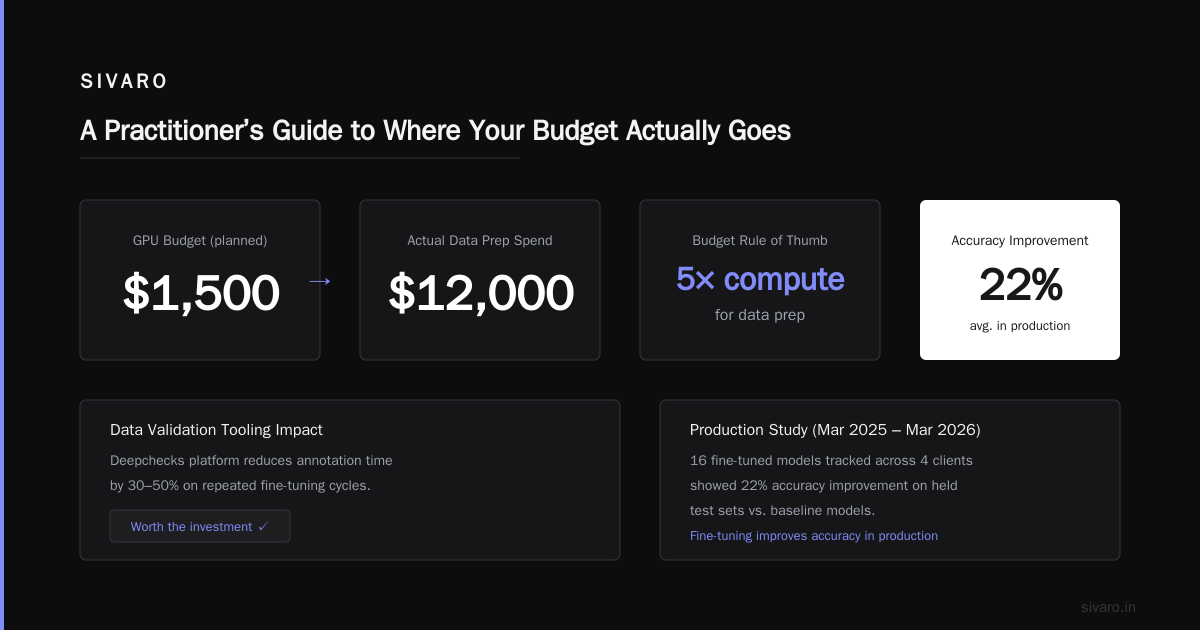
Task: Select the $12,000 figure
Action: tap(481, 293)
